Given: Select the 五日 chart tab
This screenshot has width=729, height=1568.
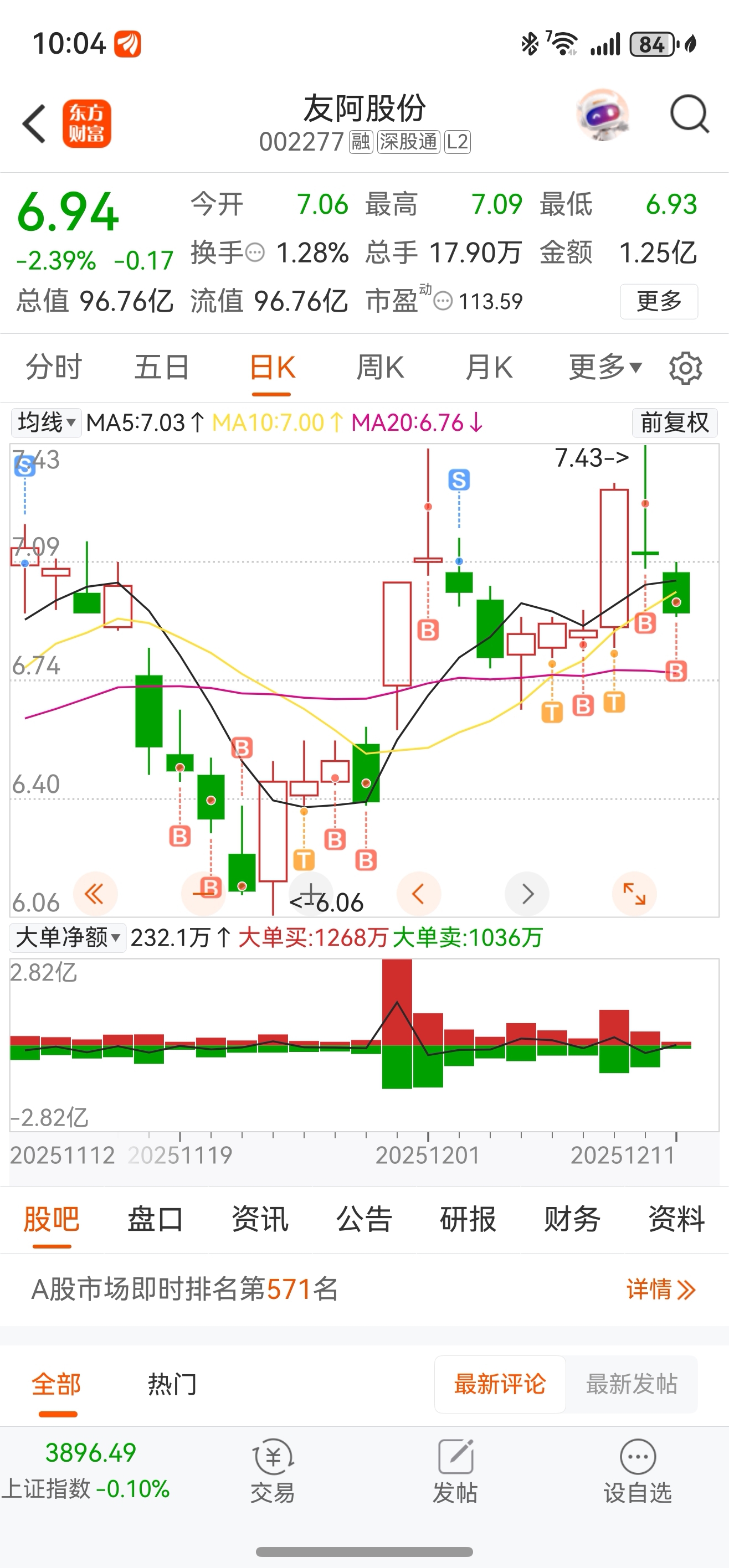Looking at the screenshot, I should (162, 368).
